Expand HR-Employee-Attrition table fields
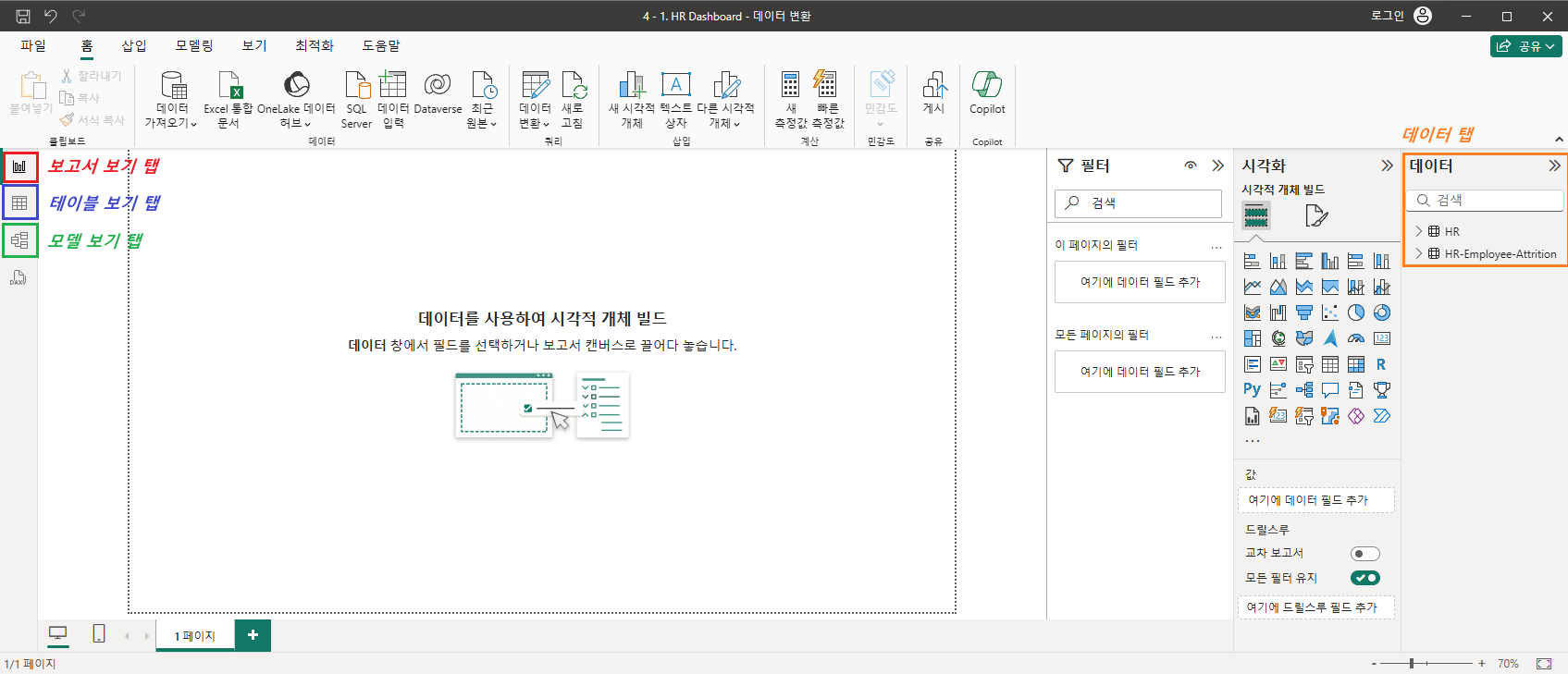The width and height of the screenshot is (1568, 674). coord(1419,253)
